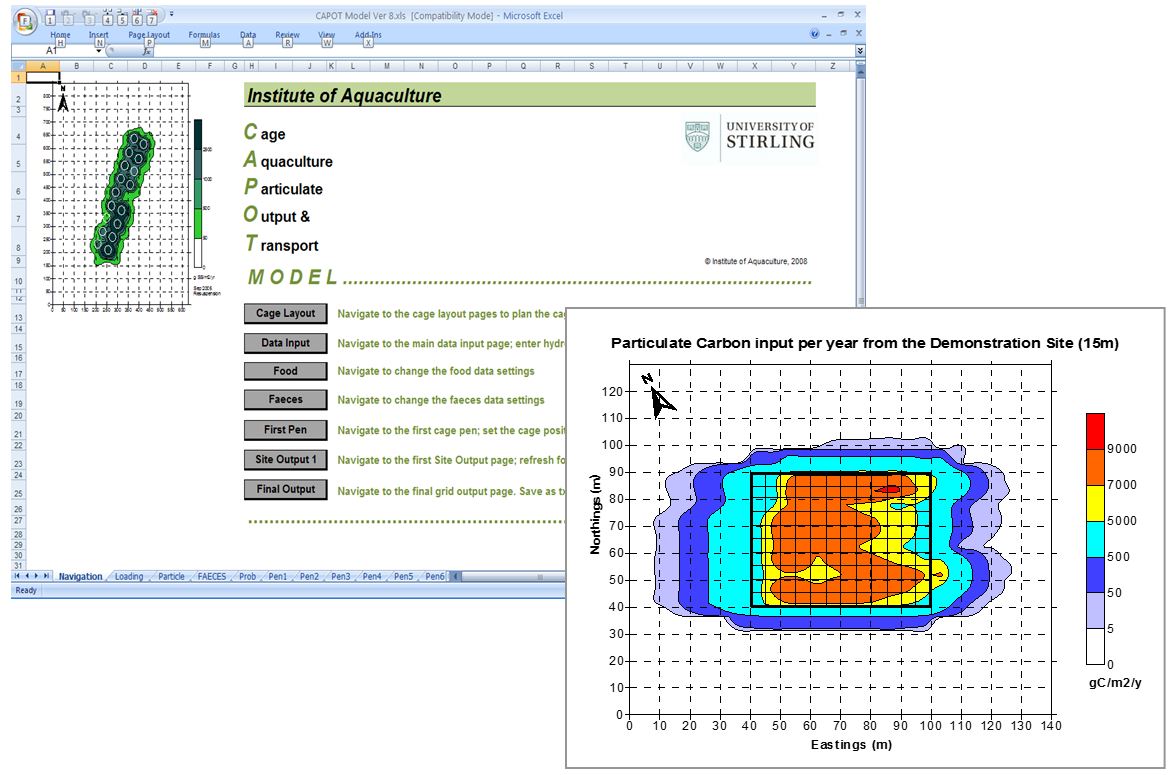Select column header B
Viewport: 1172px width, 775px height.
coord(76,66)
